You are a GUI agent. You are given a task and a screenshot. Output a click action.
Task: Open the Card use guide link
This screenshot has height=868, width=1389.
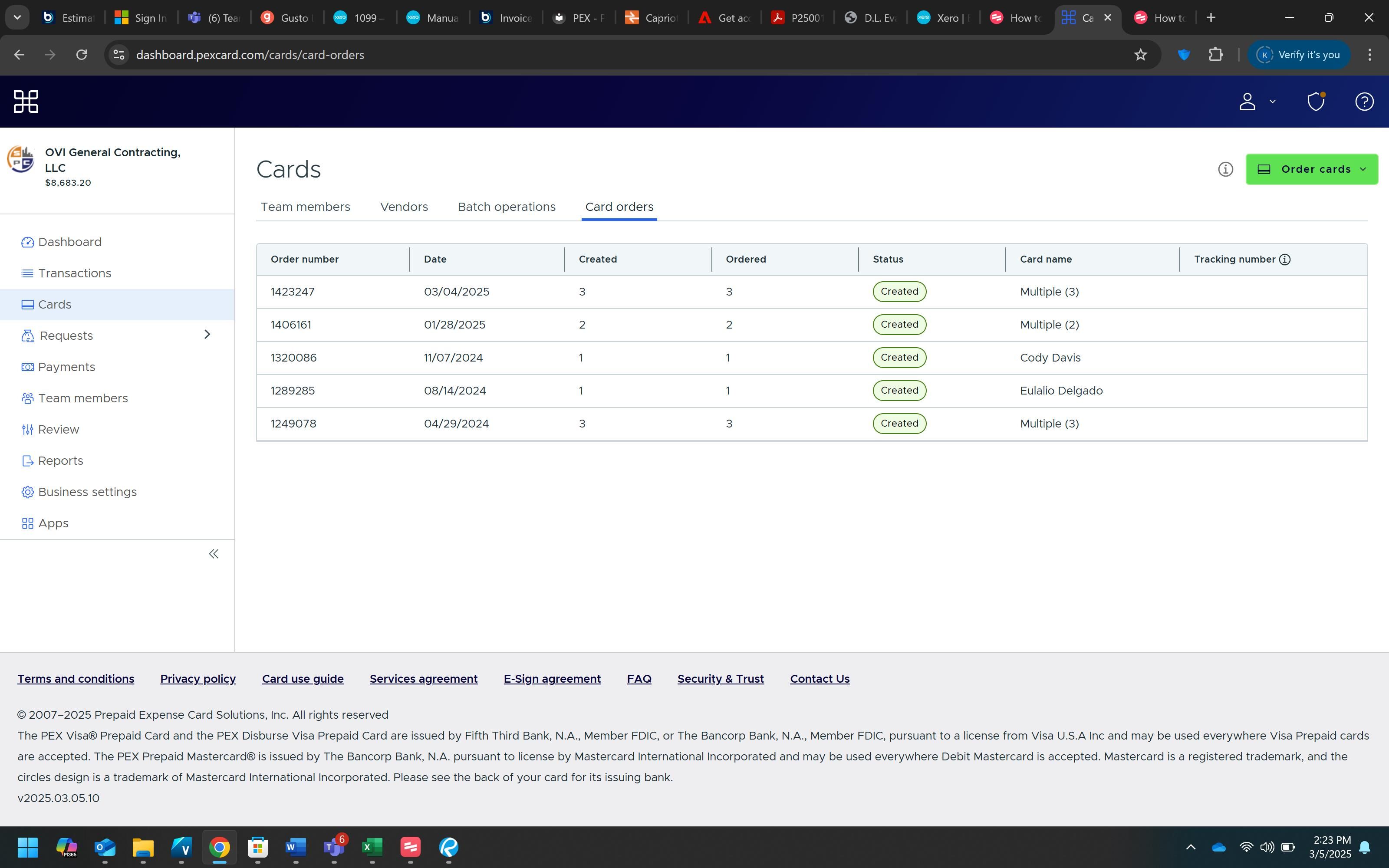coord(303,678)
